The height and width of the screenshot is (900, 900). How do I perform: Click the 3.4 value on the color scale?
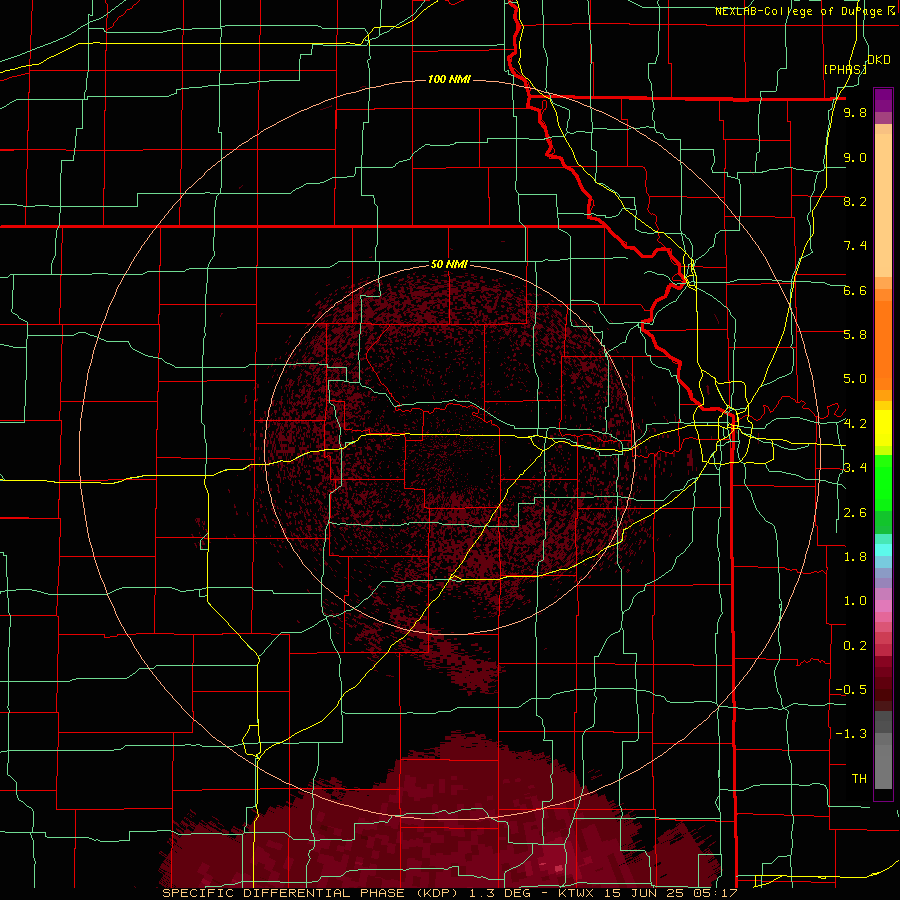pyautogui.click(x=855, y=468)
